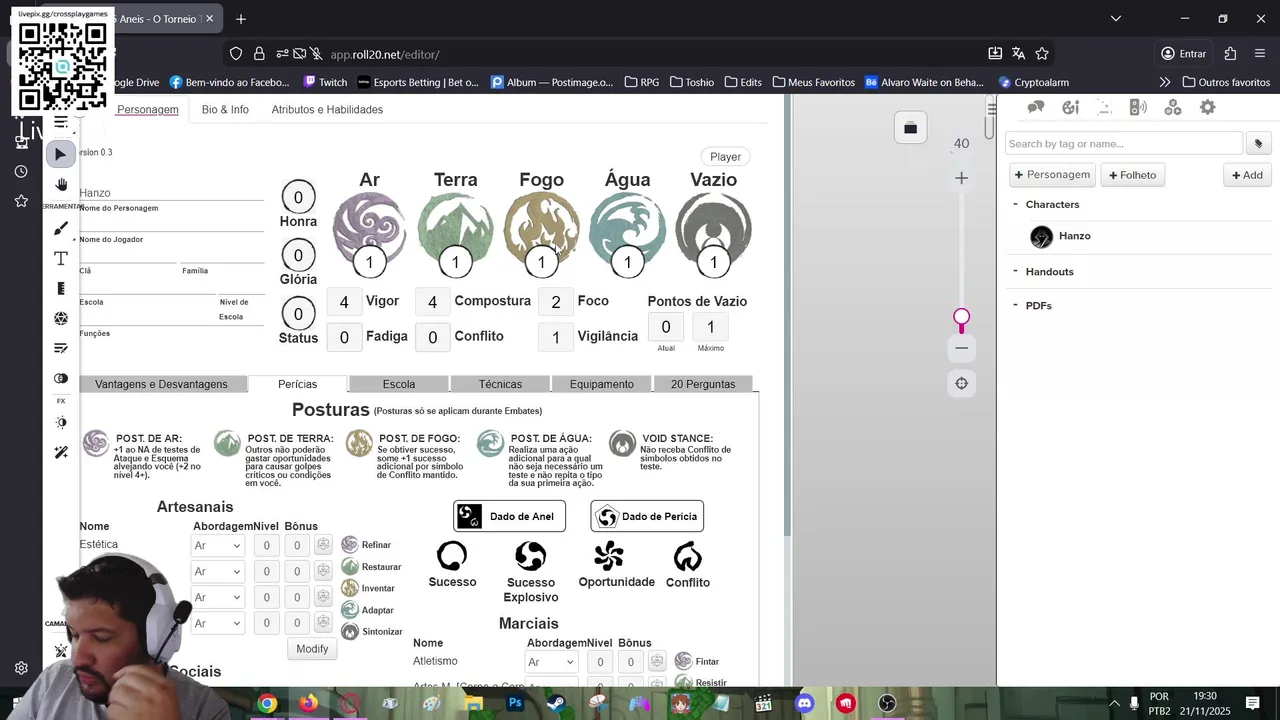Click the tag filter icon beside search
The image size is (1280, 720).
1258,144
